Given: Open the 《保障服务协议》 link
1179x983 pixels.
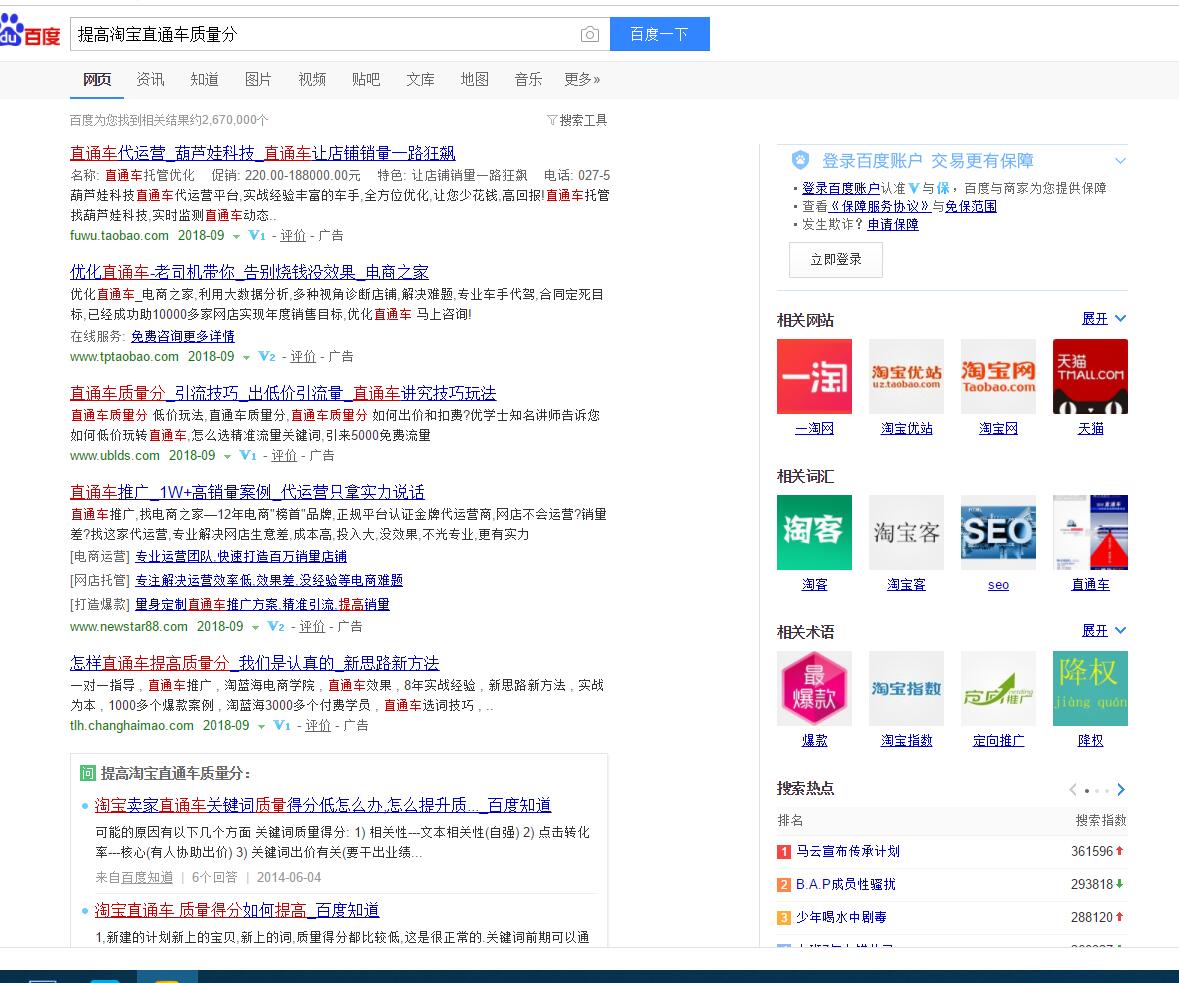Looking at the screenshot, I should (880, 207).
